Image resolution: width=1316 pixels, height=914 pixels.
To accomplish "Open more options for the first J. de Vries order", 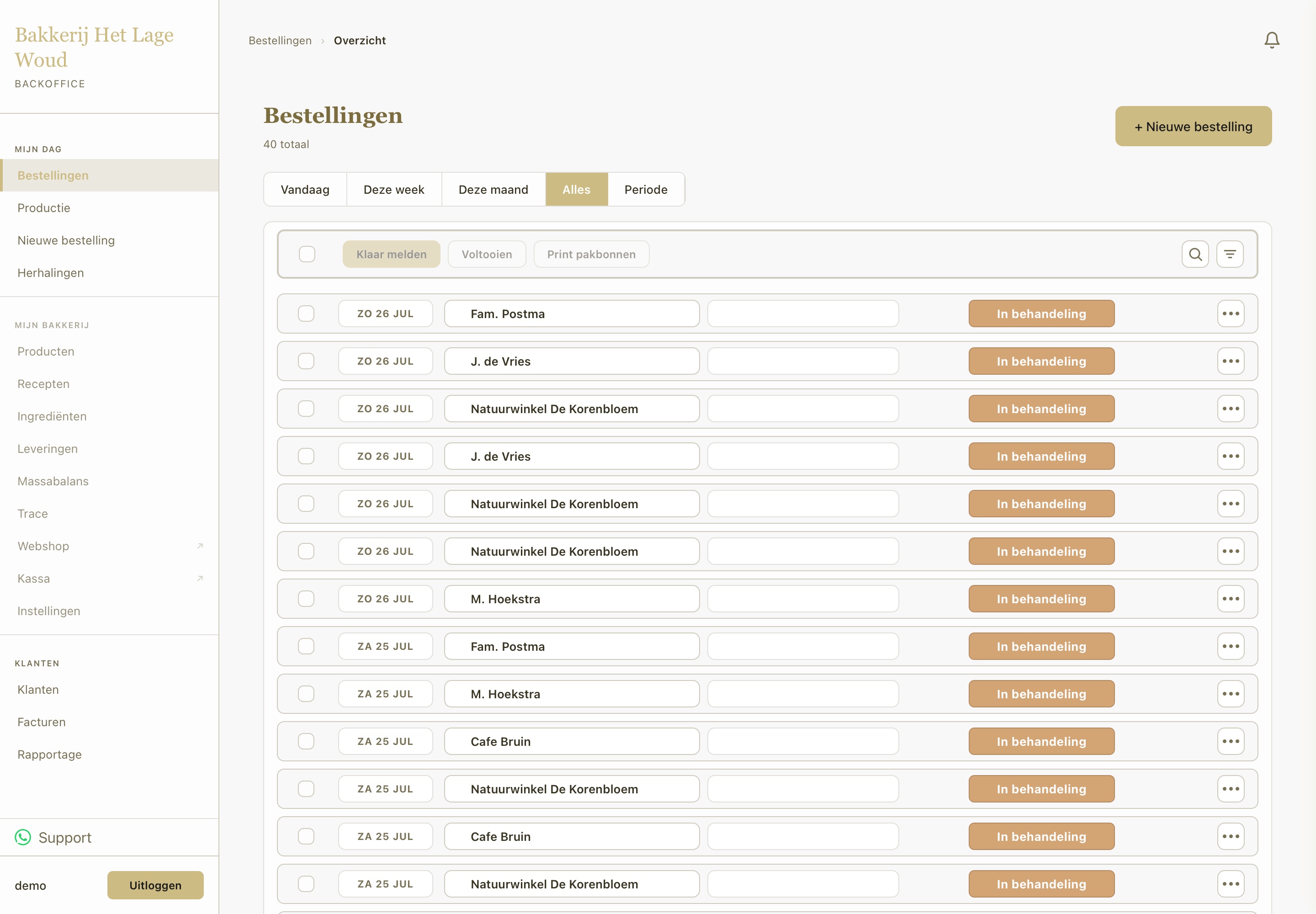I will click(1231, 361).
